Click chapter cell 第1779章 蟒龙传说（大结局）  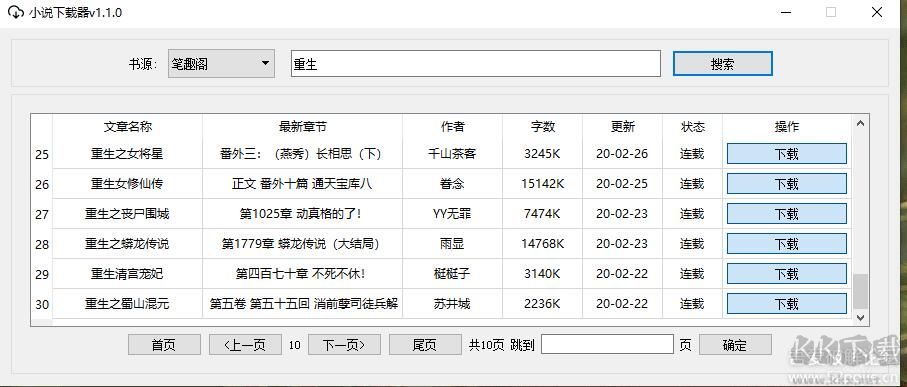[303, 244]
